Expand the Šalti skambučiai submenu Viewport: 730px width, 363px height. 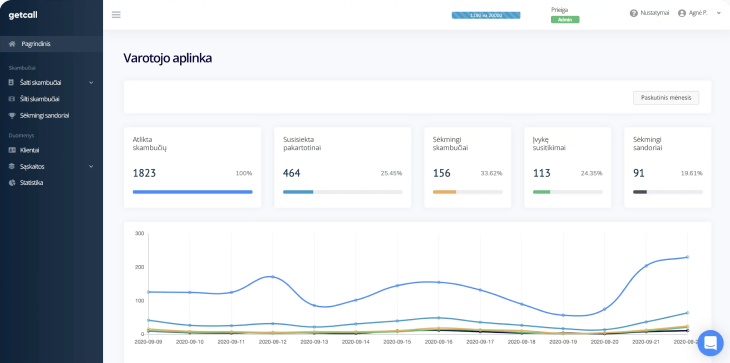click(x=91, y=82)
